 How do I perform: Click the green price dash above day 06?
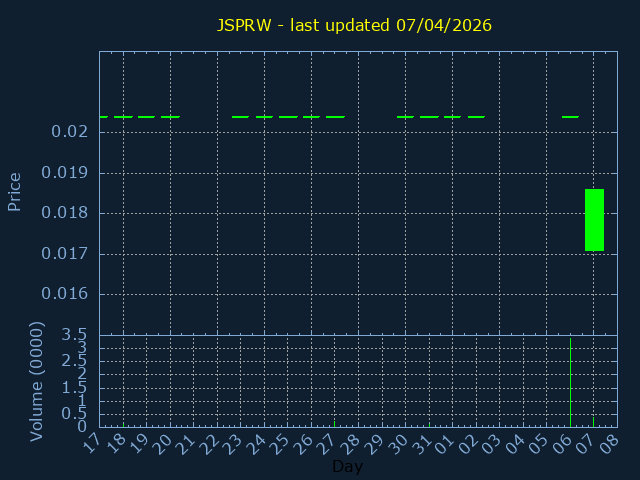[x=570, y=117]
